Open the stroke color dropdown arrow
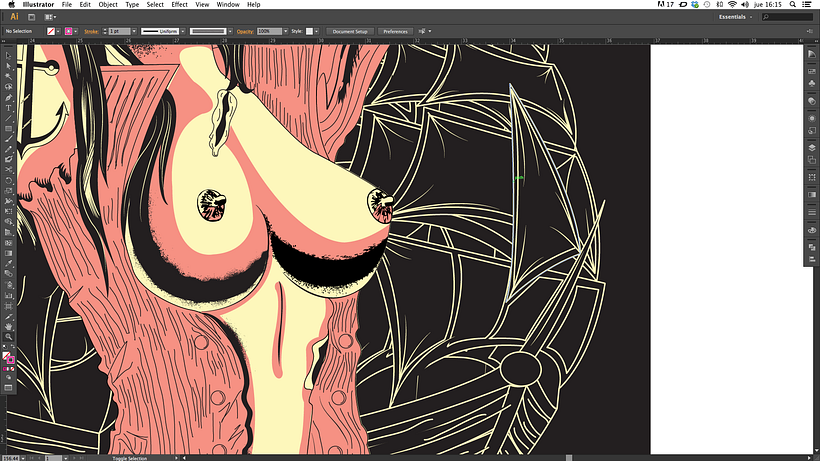This screenshot has width=820, height=461. [76, 31]
